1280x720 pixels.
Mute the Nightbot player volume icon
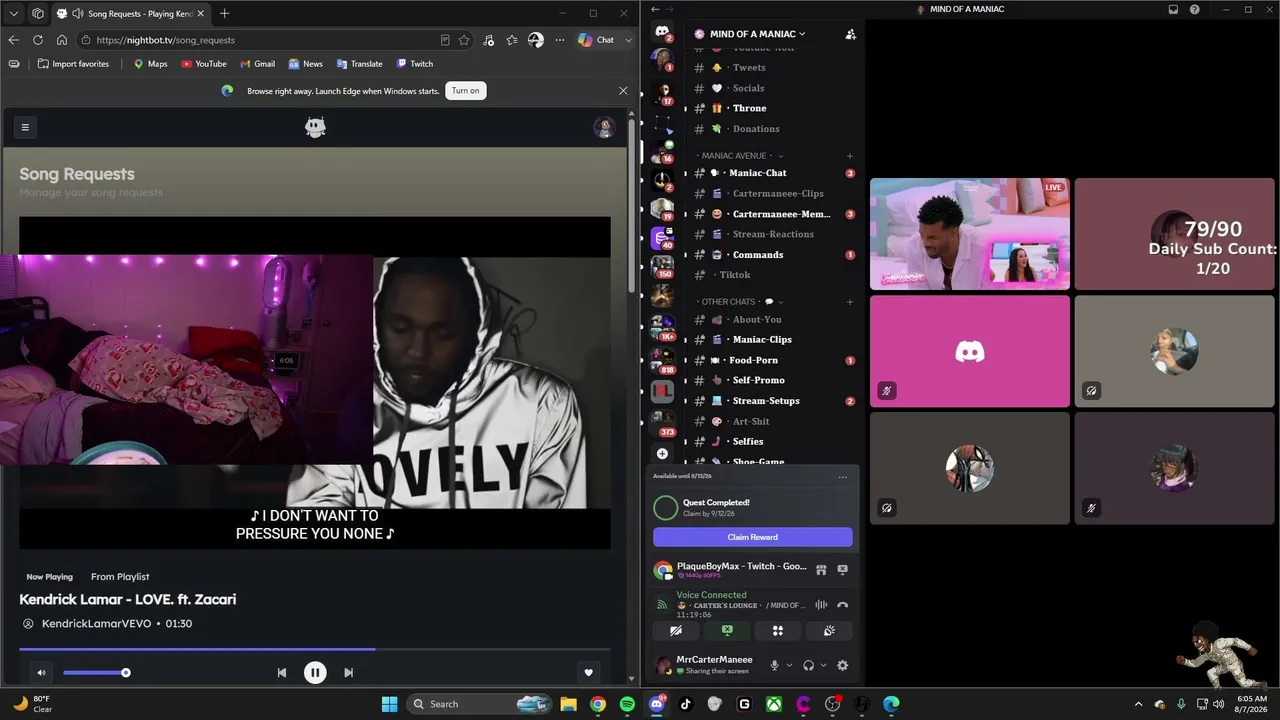click(41, 673)
